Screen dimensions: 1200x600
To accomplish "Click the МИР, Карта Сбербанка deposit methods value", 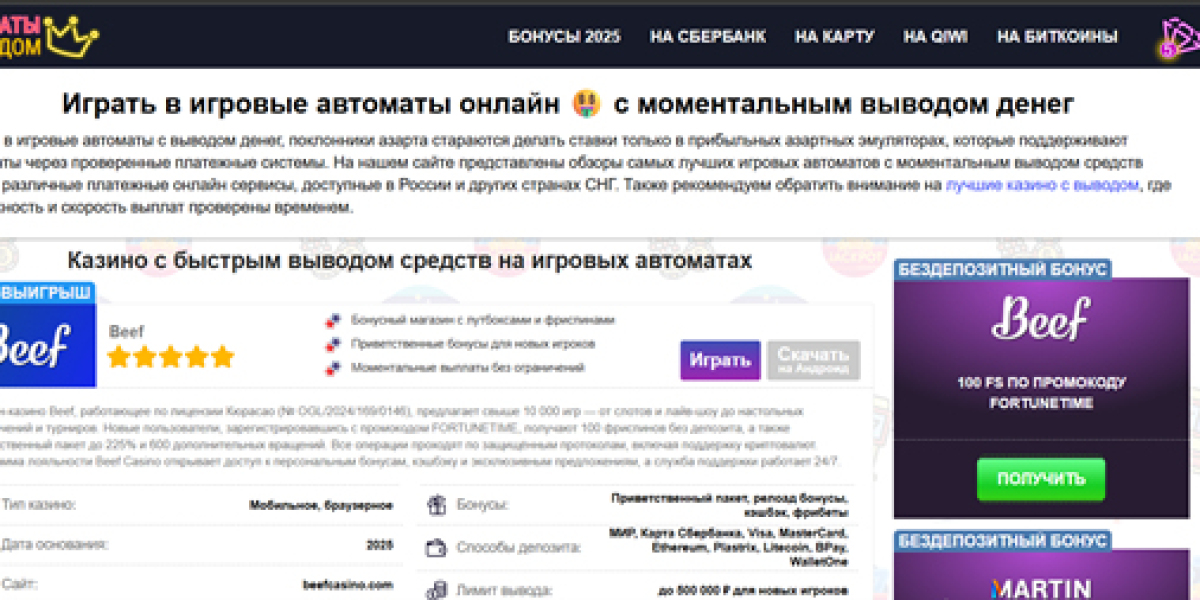I will (729, 547).
